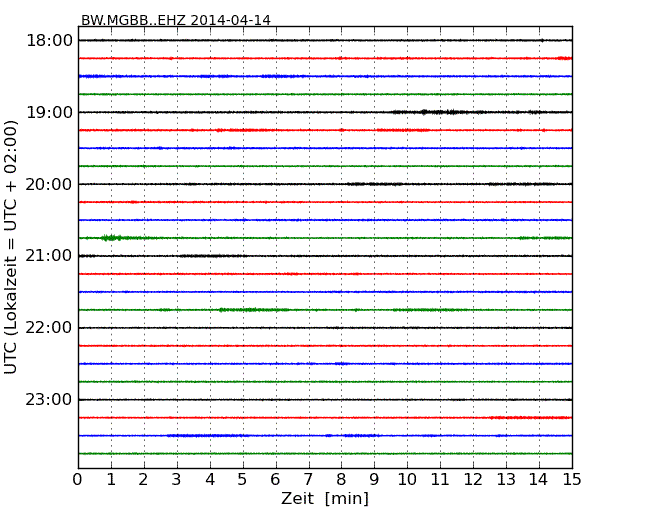Click the x-axis tick label 4
650x520 pixels.
pos(210,480)
